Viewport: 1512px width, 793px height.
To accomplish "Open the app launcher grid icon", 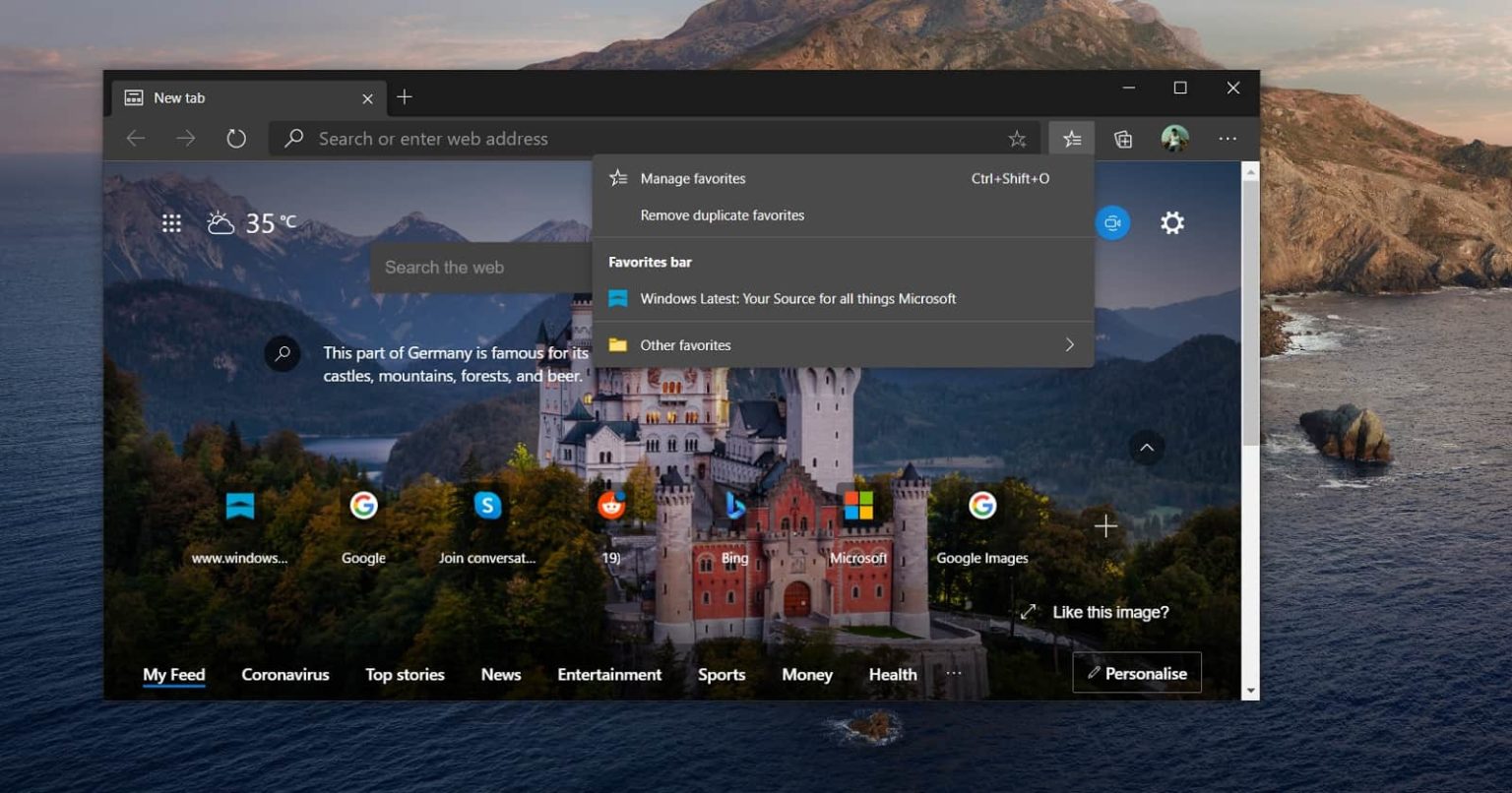I will coord(171,223).
